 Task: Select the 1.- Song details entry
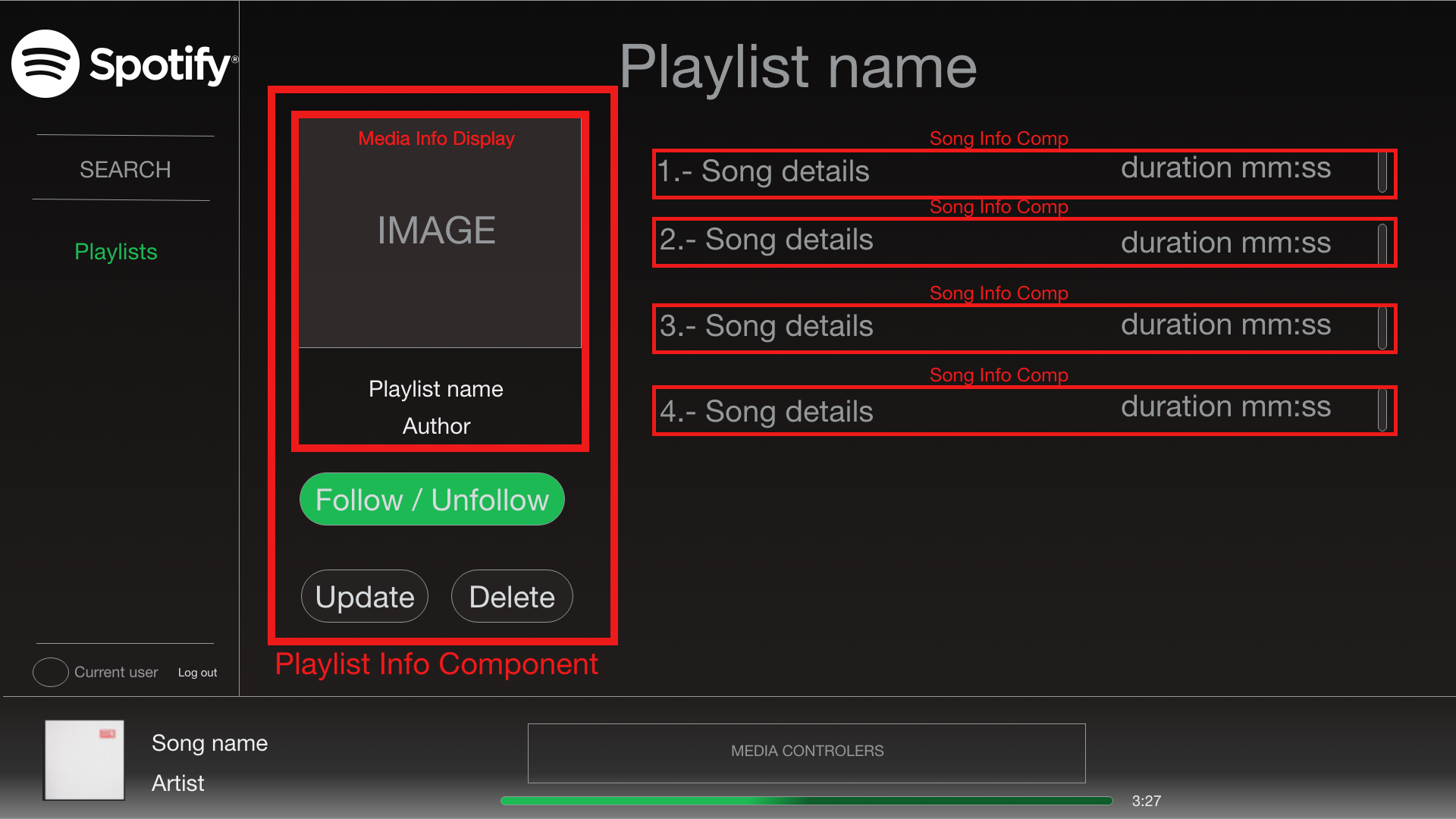coord(763,172)
